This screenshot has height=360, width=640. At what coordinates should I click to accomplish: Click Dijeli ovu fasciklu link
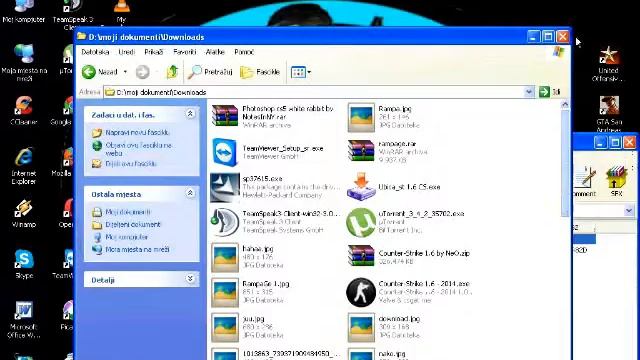coord(131,164)
